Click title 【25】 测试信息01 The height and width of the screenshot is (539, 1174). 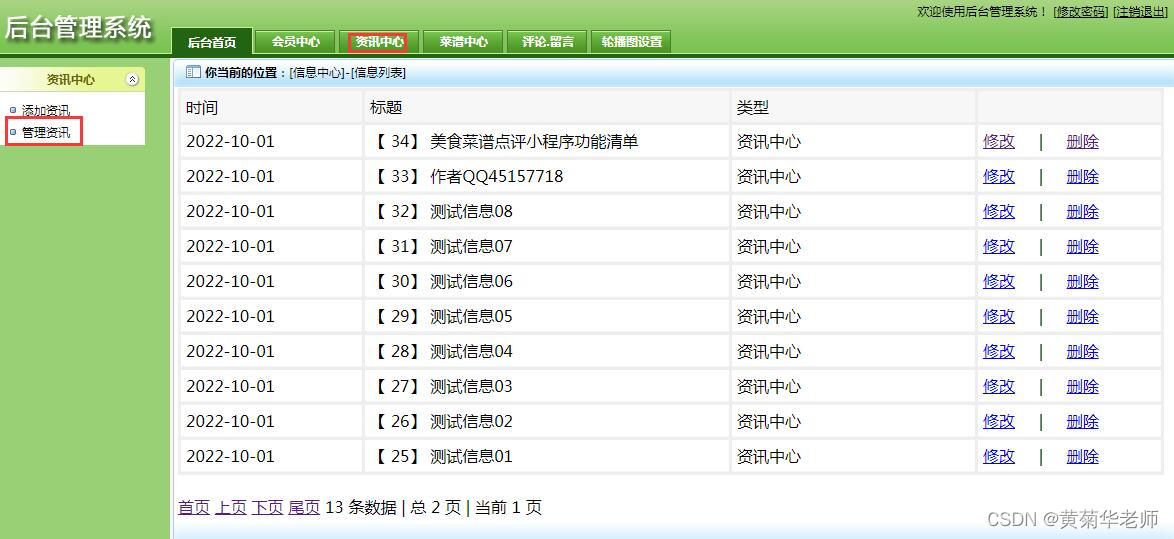442,457
